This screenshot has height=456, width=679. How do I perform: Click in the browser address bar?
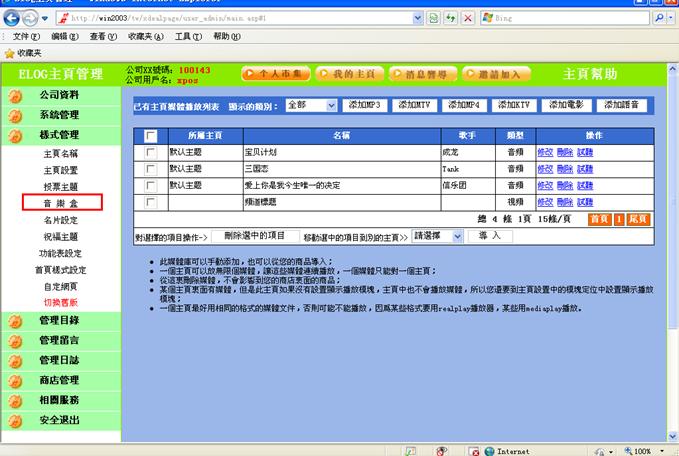[x=240, y=19]
